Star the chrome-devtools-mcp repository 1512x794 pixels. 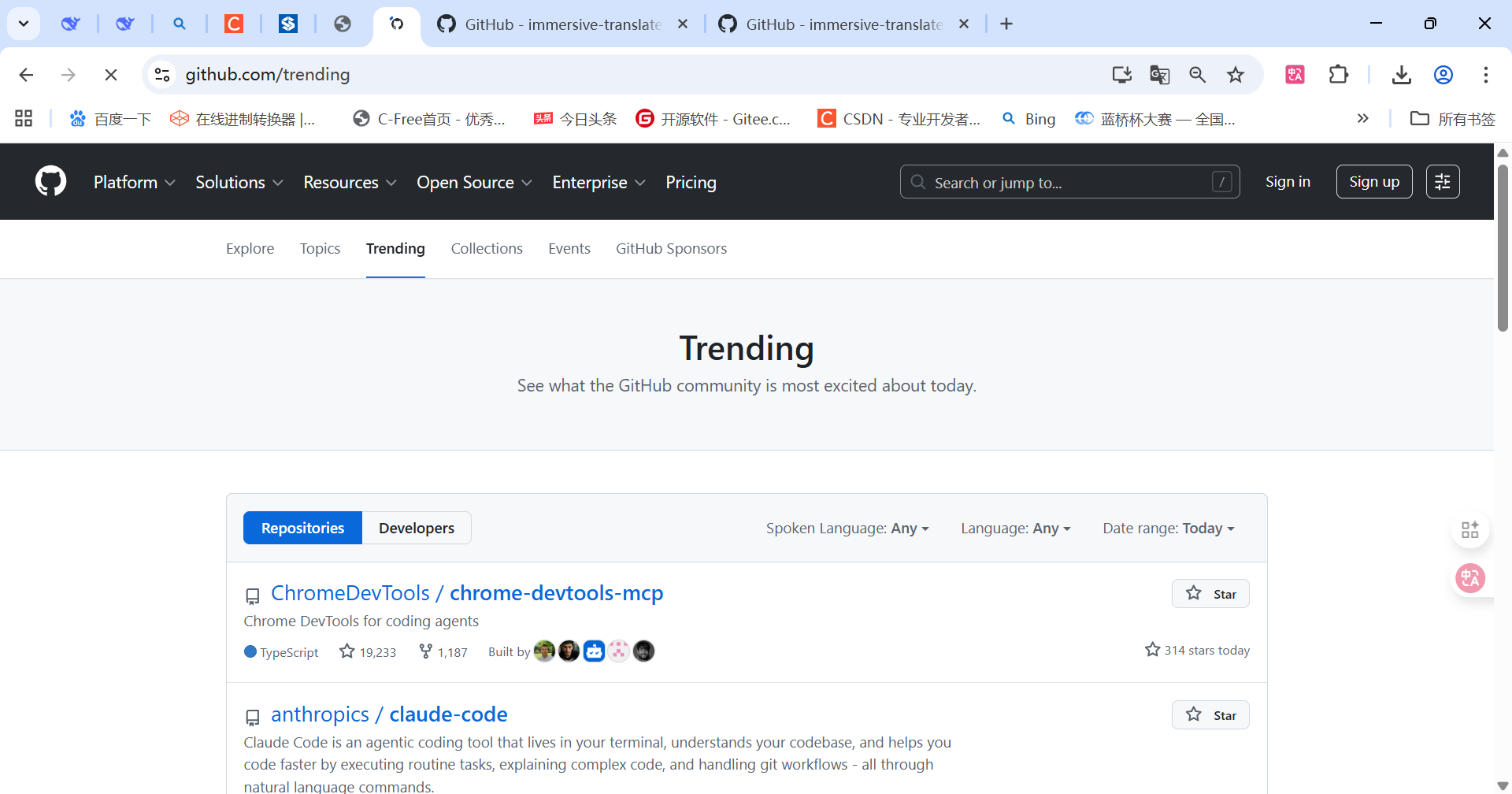click(x=1210, y=594)
